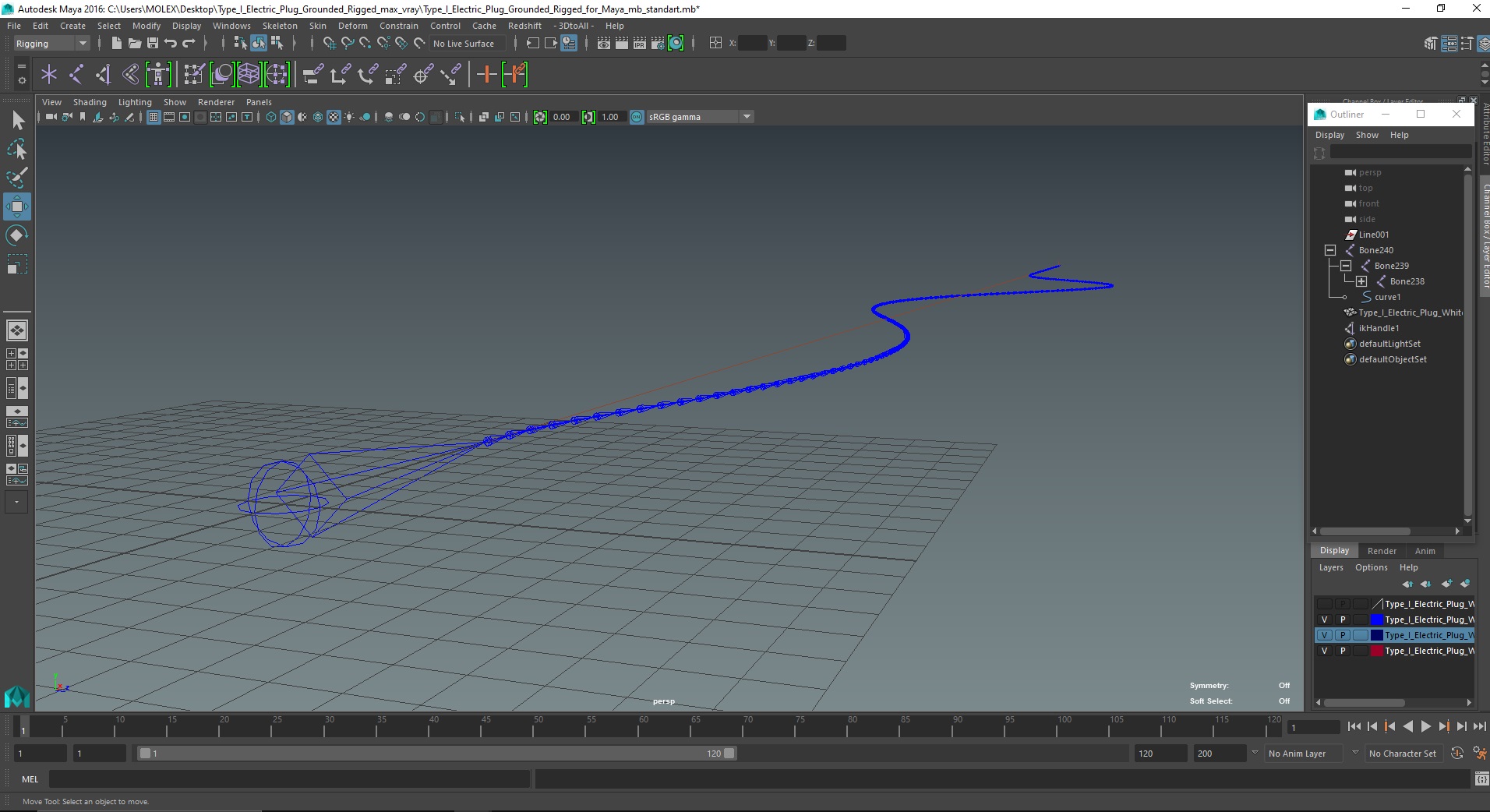Switch to the Anim layers tab

(1425, 551)
